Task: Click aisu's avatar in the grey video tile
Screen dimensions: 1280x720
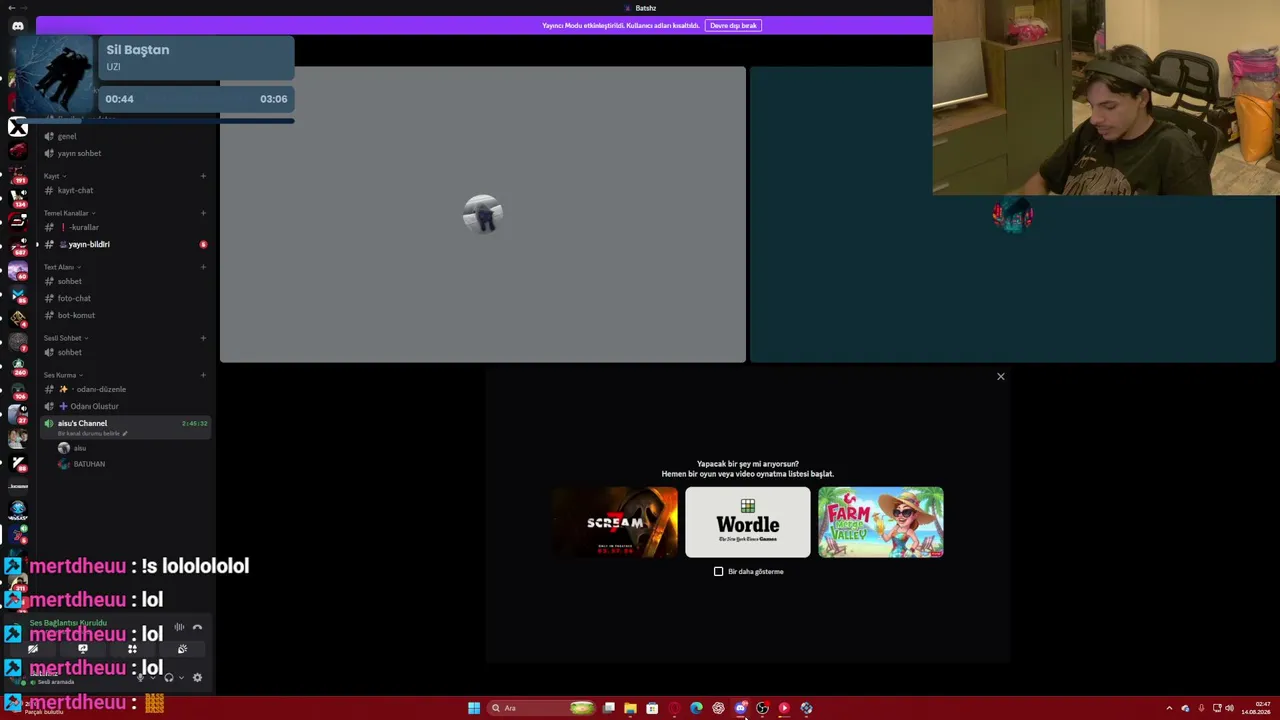Action: [483, 214]
